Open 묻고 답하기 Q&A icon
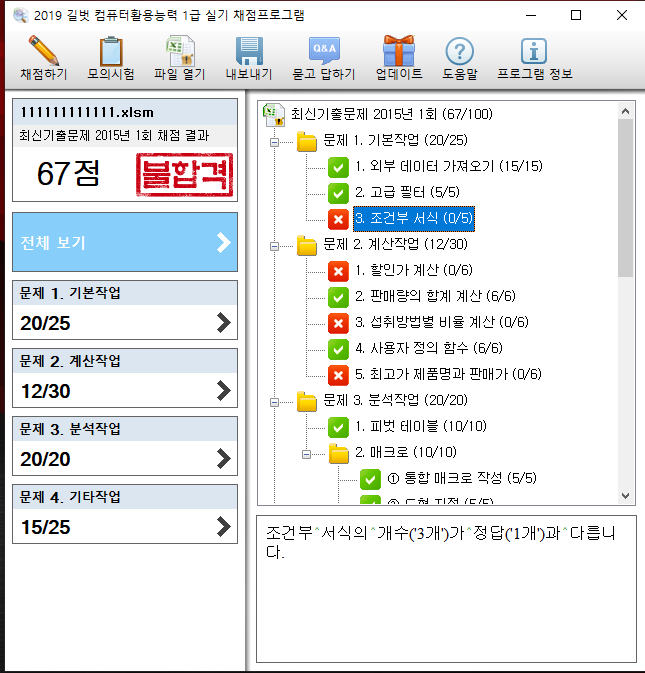The height and width of the screenshot is (673, 645). pos(324,51)
